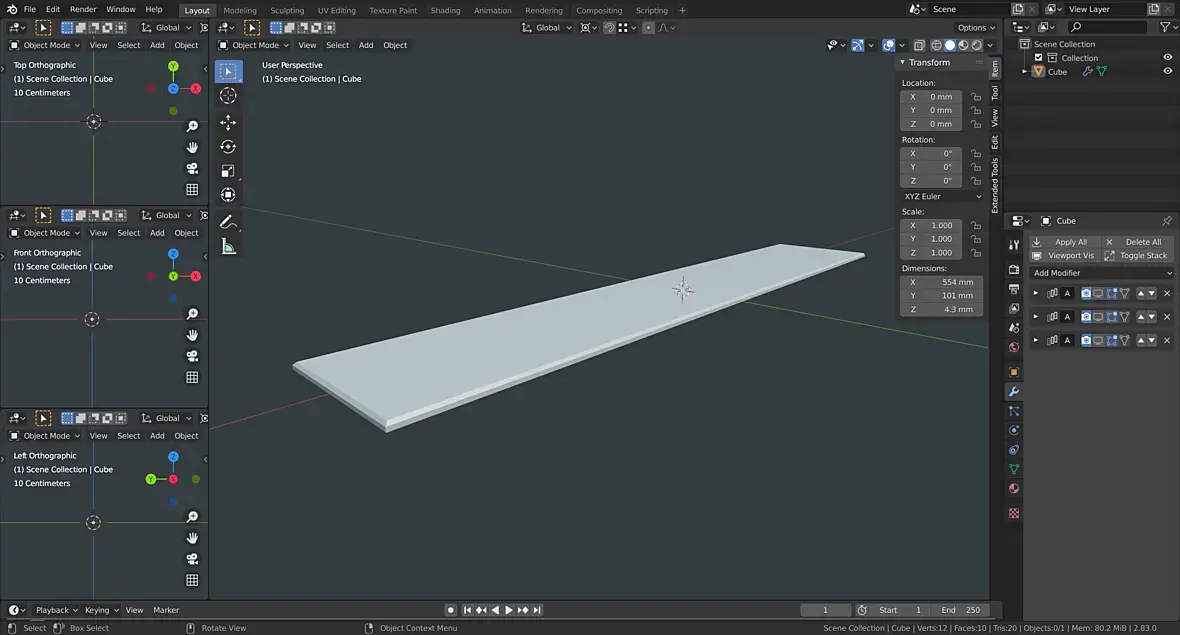Click the Apply All button
This screenshot has height=635, width=1180.
click(x=1064, y=242)
